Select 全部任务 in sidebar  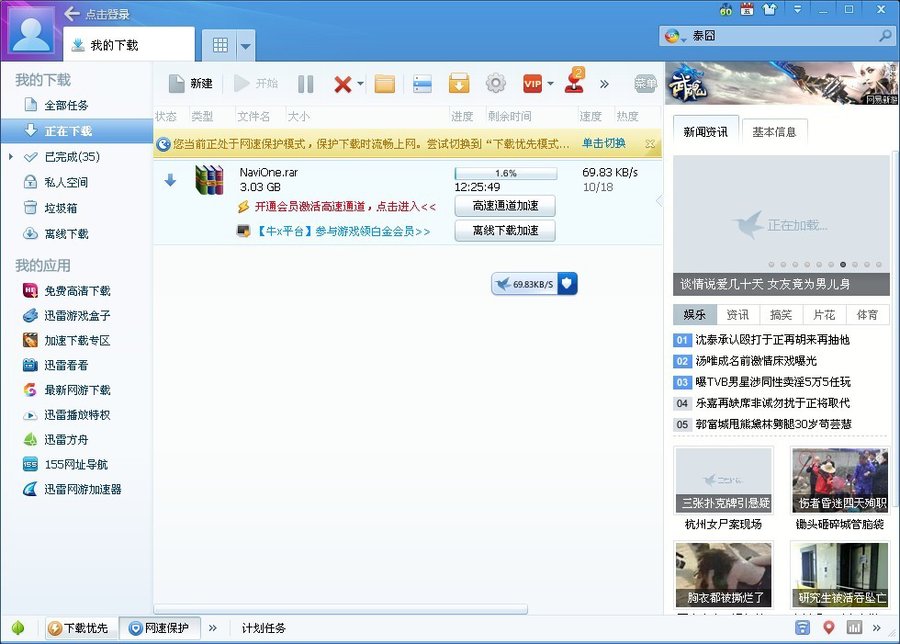(67, 105)
